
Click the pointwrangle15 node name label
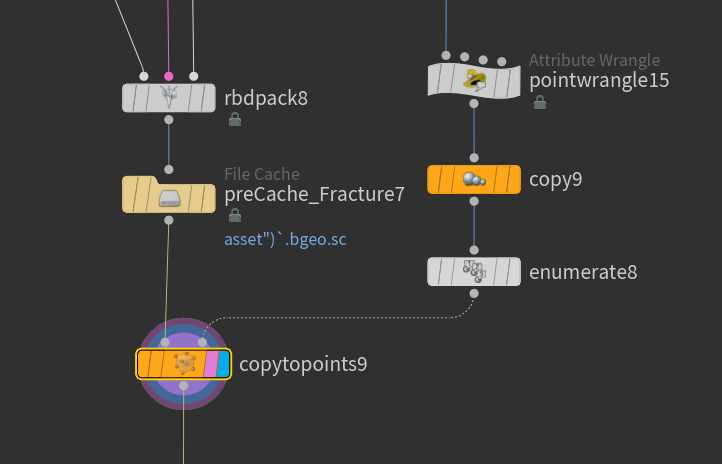tap(599, 81)
